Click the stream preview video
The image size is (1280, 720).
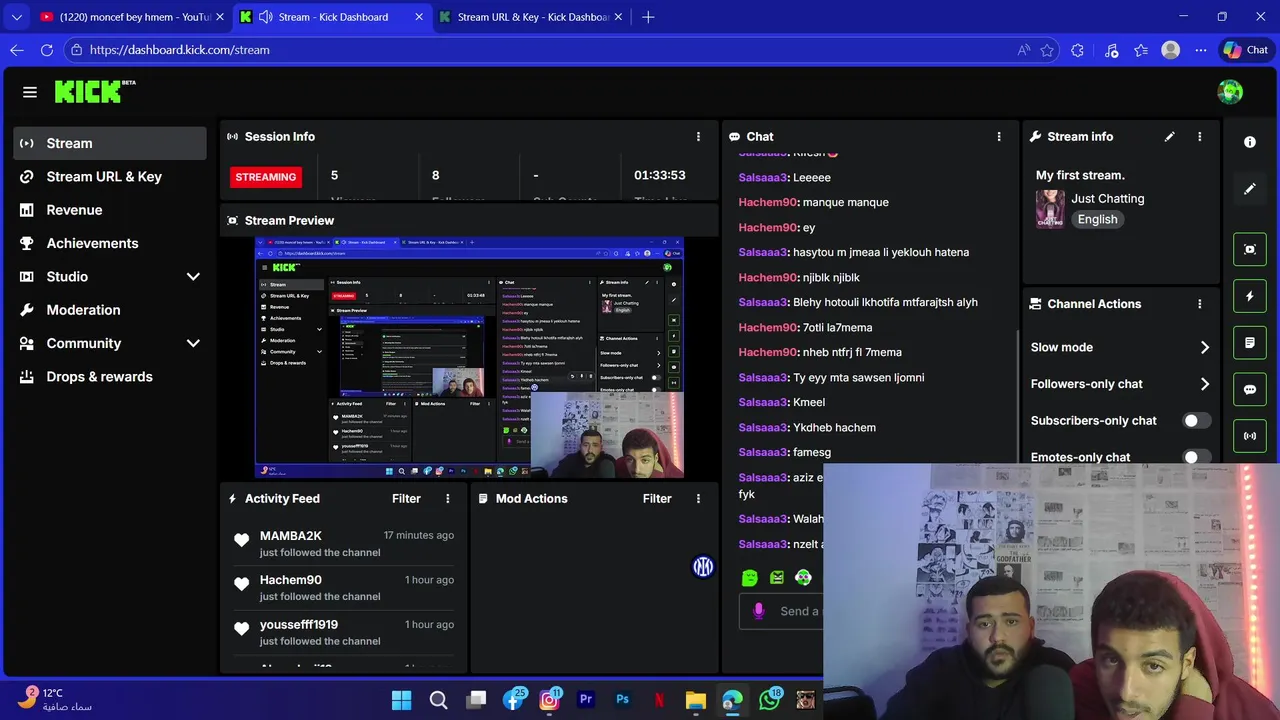tap(469, 358)
